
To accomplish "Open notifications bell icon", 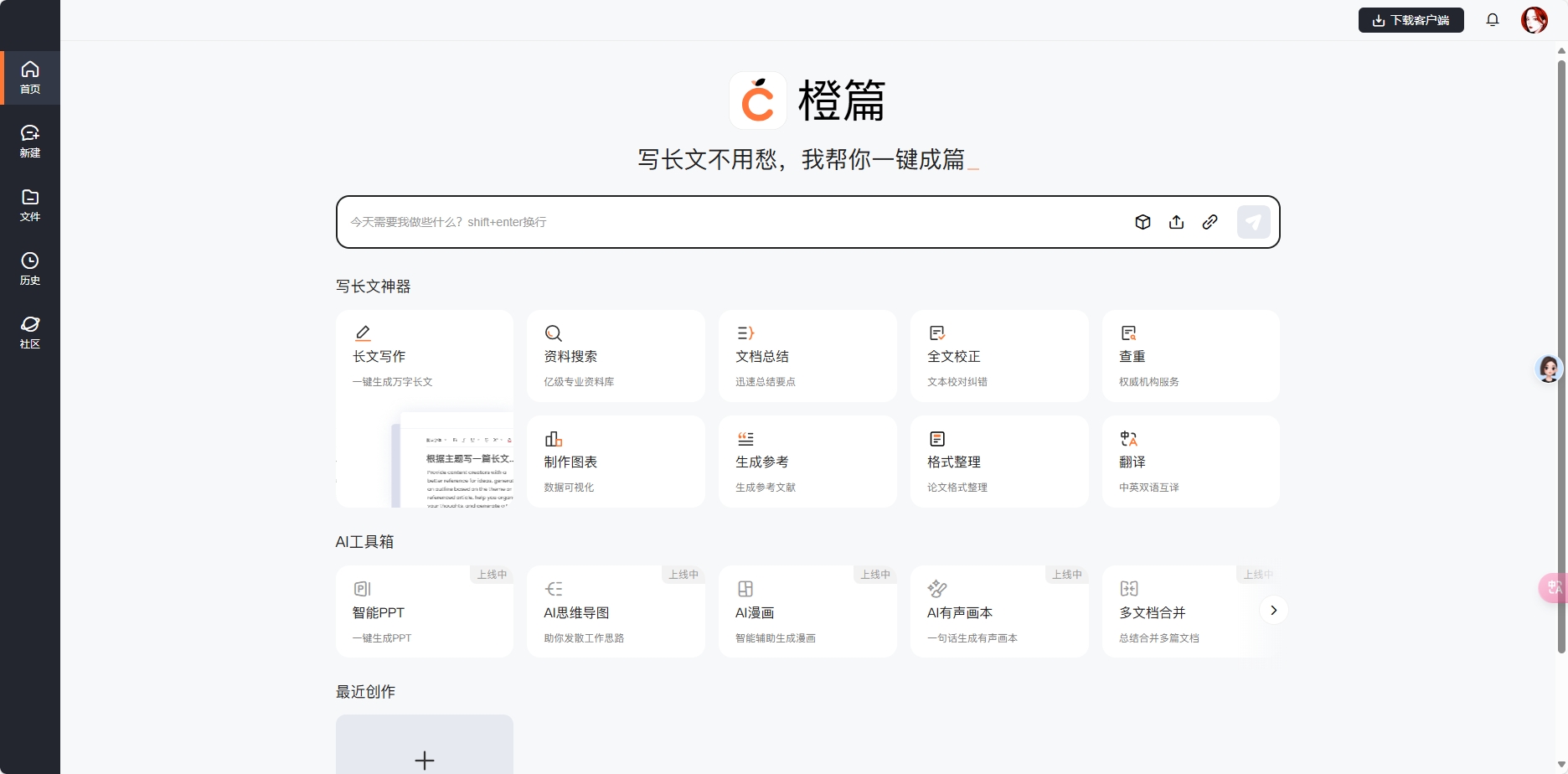I will (1492, 20).
